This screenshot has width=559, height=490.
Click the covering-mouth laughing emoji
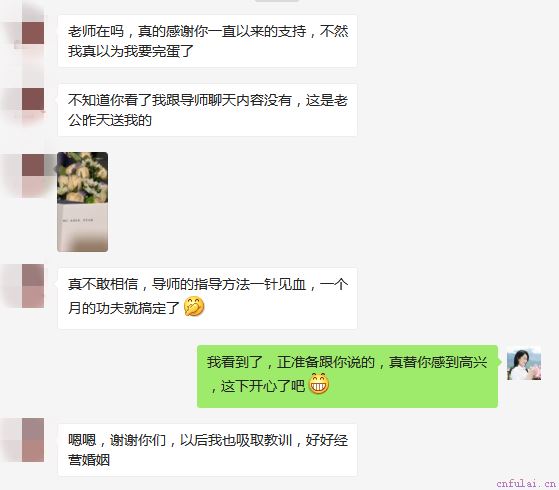[194, 307]
